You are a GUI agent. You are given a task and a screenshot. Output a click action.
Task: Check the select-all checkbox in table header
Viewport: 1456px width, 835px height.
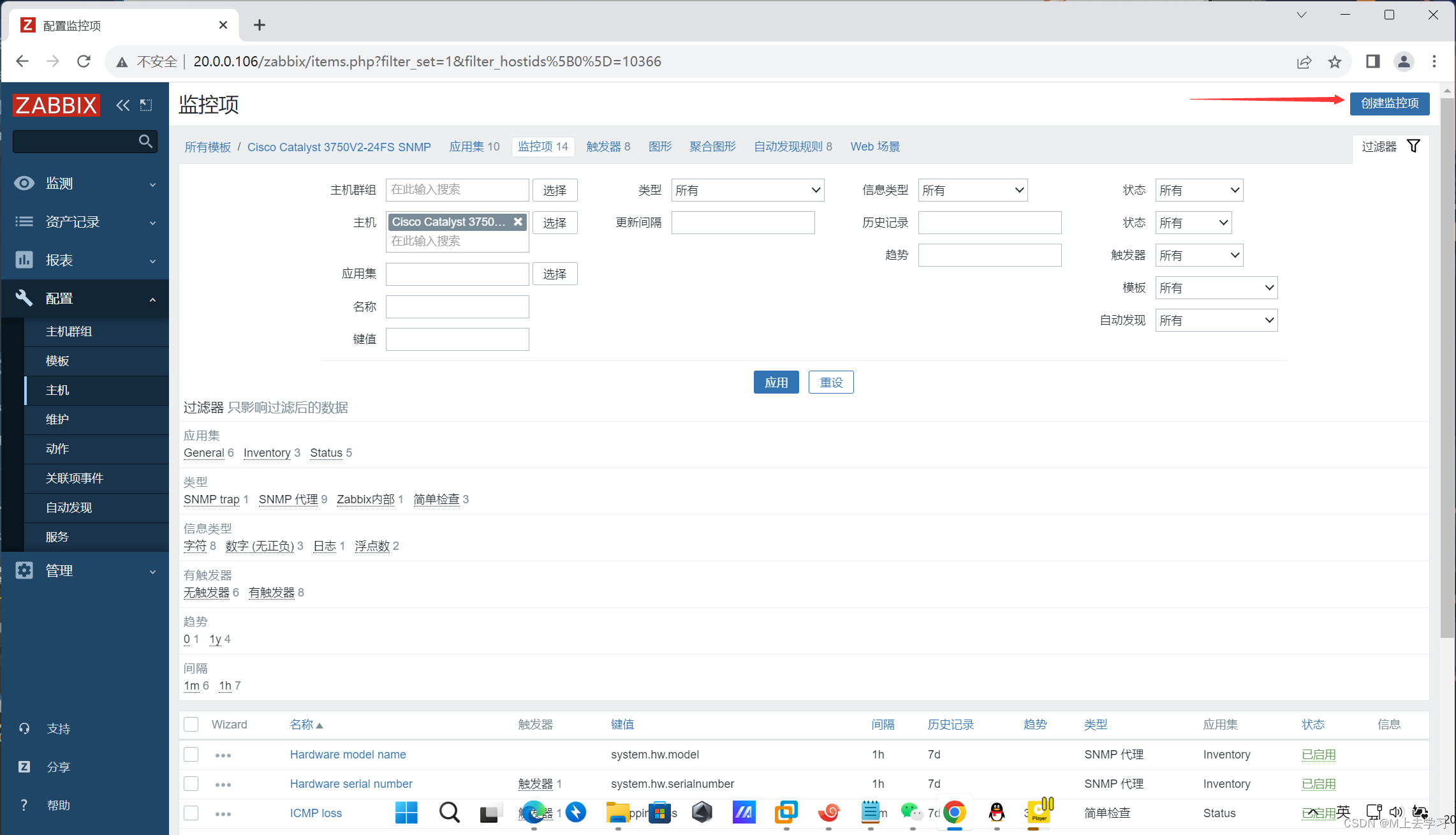click(191, 724)
